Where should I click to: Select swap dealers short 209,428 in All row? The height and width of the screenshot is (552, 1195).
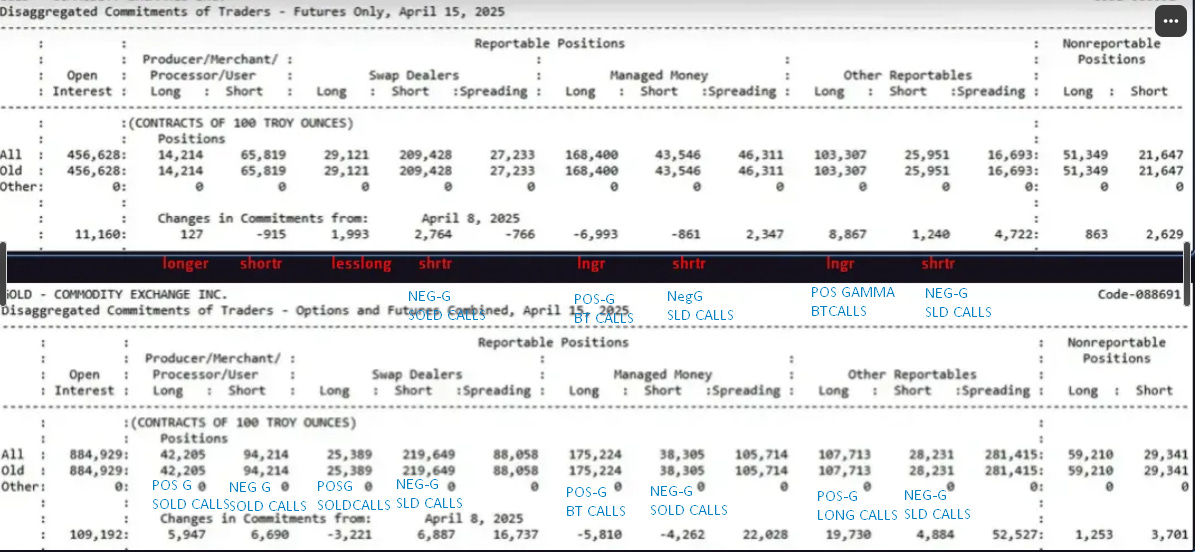point(425,155)
